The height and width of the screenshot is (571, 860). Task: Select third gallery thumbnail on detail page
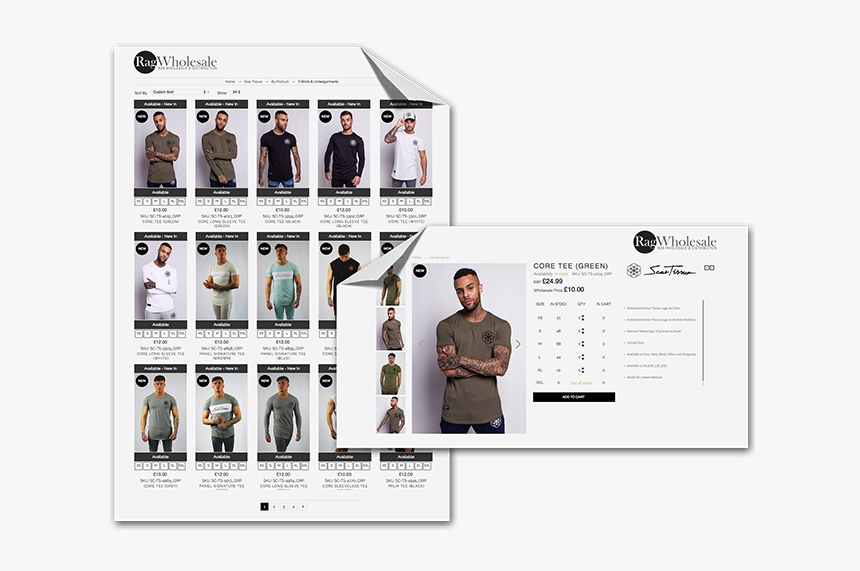pyautogui.click(x=391, y=373)
